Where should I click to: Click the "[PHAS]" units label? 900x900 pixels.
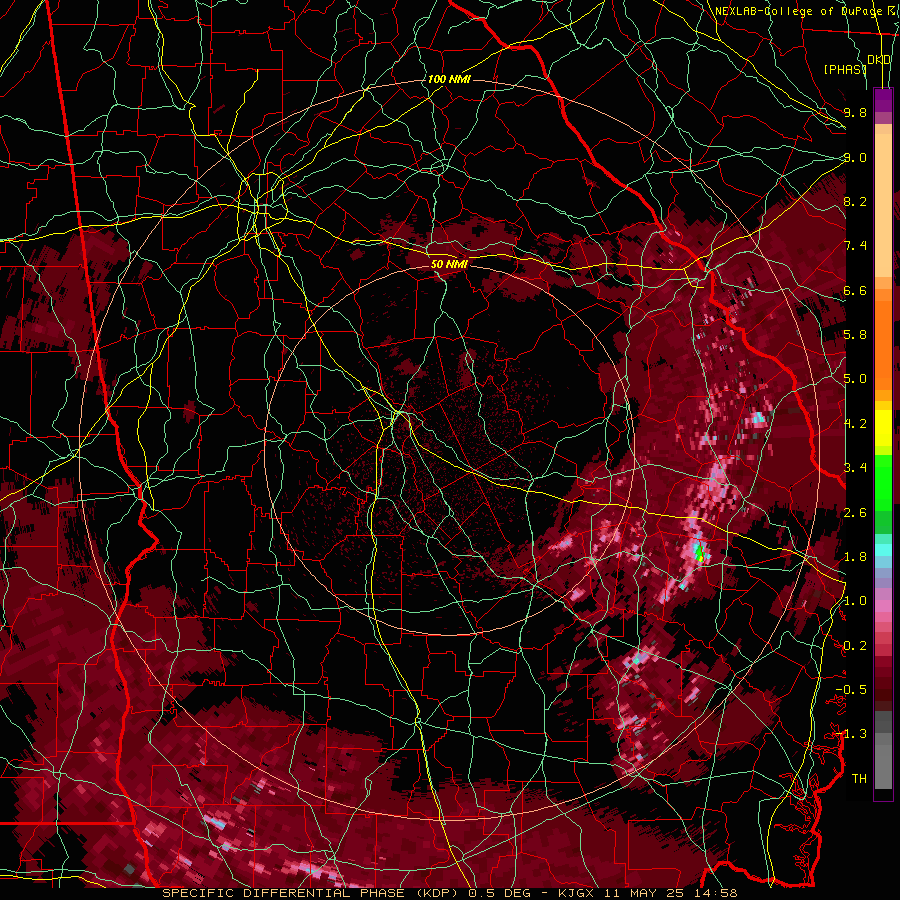pyautogui.click(x=845, y=69)
